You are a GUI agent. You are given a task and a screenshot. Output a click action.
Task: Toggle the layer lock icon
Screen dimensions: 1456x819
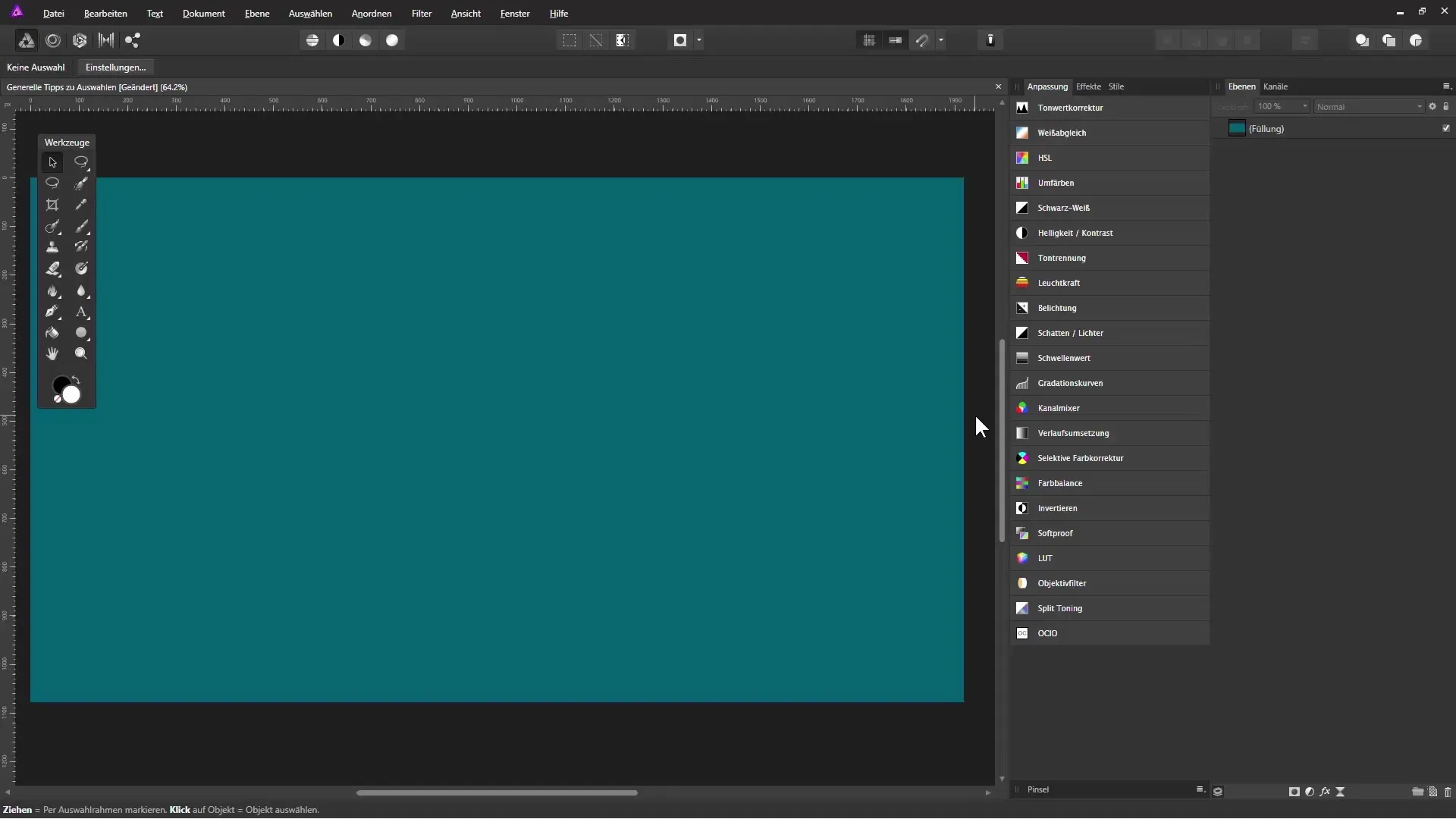[1445, 106]
